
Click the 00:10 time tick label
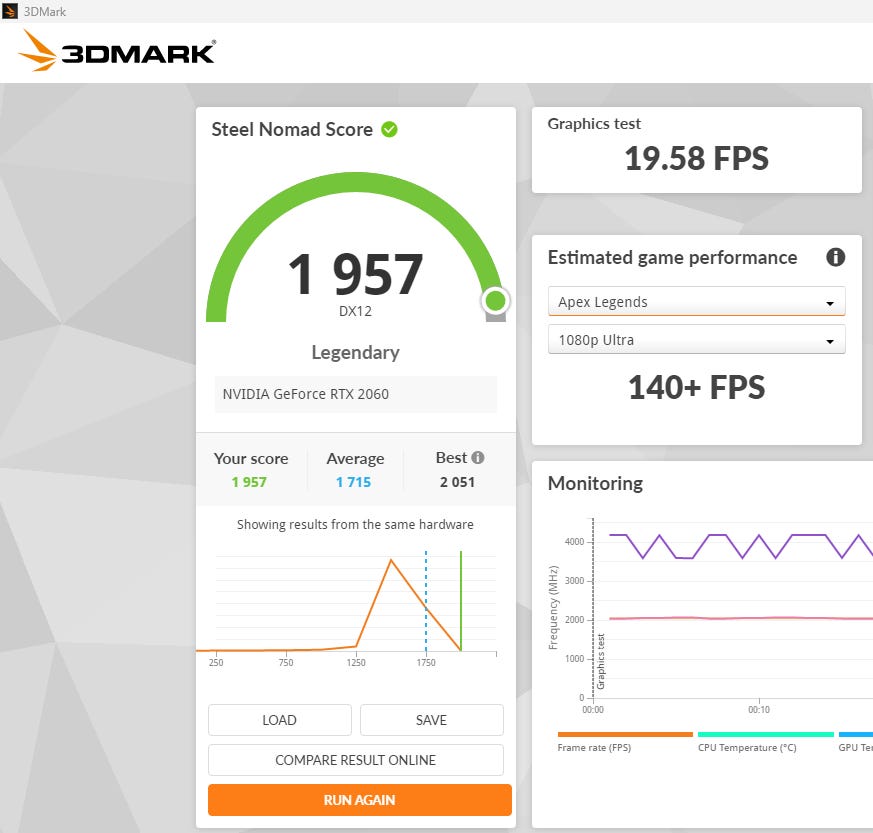[759, 710]
